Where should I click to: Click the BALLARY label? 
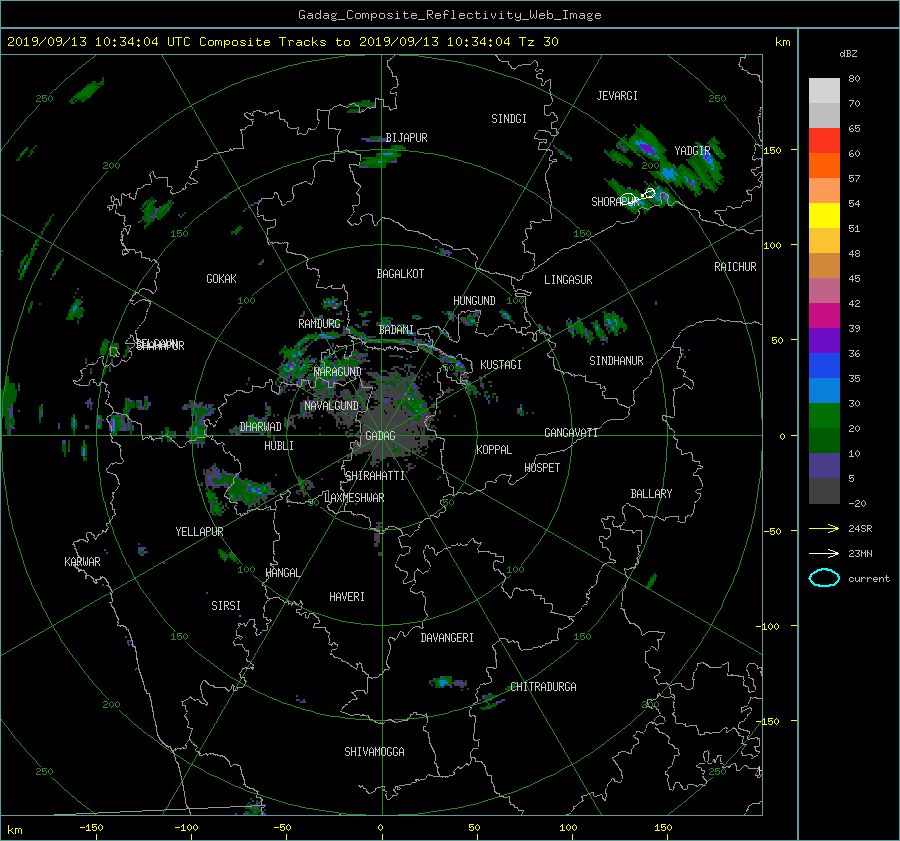click(651, 494)
